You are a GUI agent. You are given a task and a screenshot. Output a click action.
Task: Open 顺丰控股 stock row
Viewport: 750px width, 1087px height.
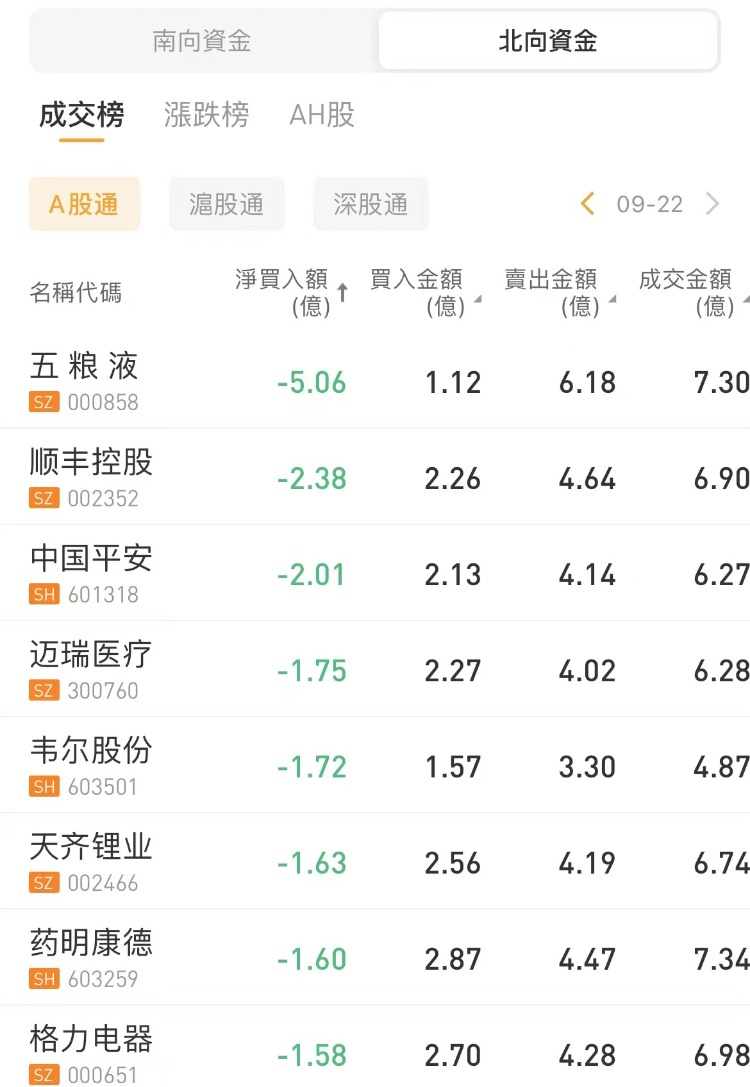[x=92, y=463]
